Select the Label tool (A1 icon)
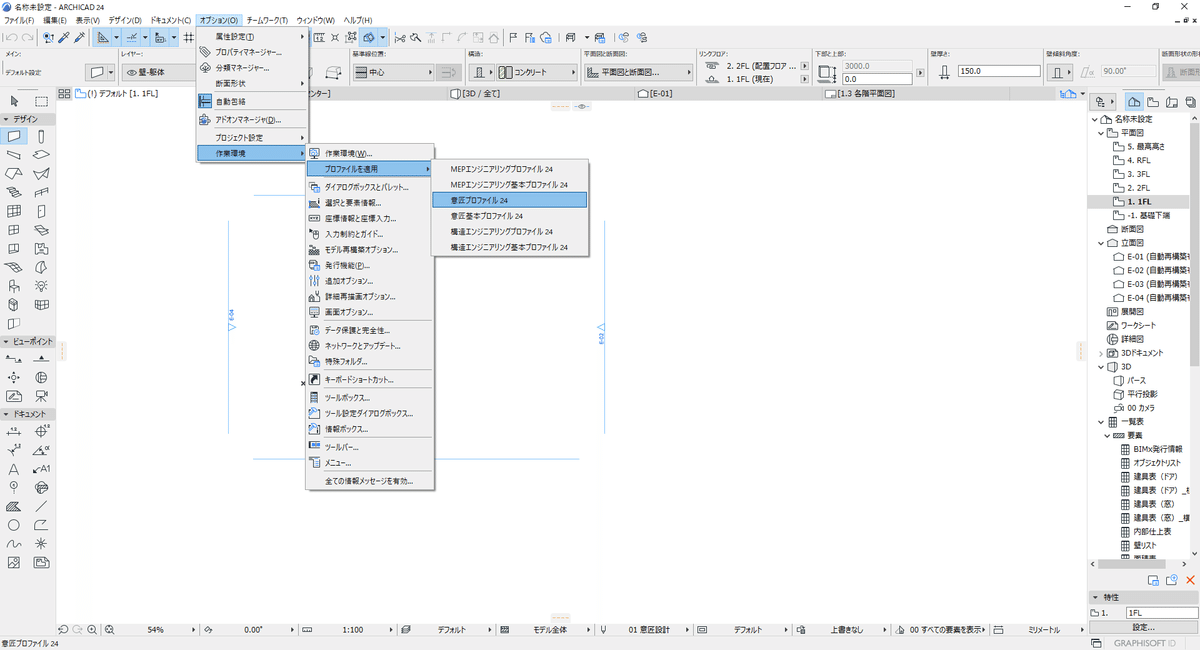Image resolution: width=1200 pixels, height=650 pixels. pyautogui.click(x=41, y=469)
